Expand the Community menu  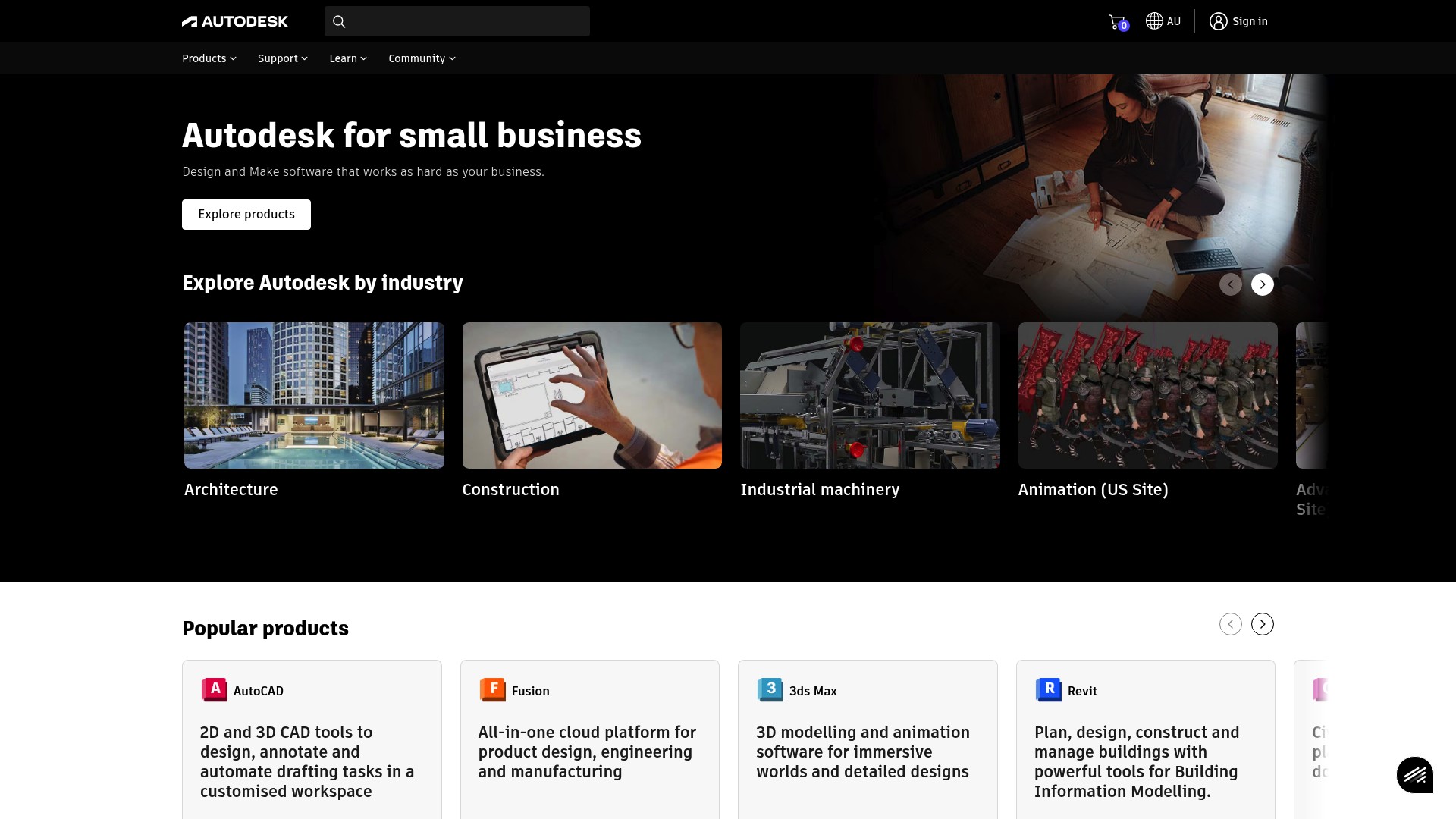(x=422, y=58)
